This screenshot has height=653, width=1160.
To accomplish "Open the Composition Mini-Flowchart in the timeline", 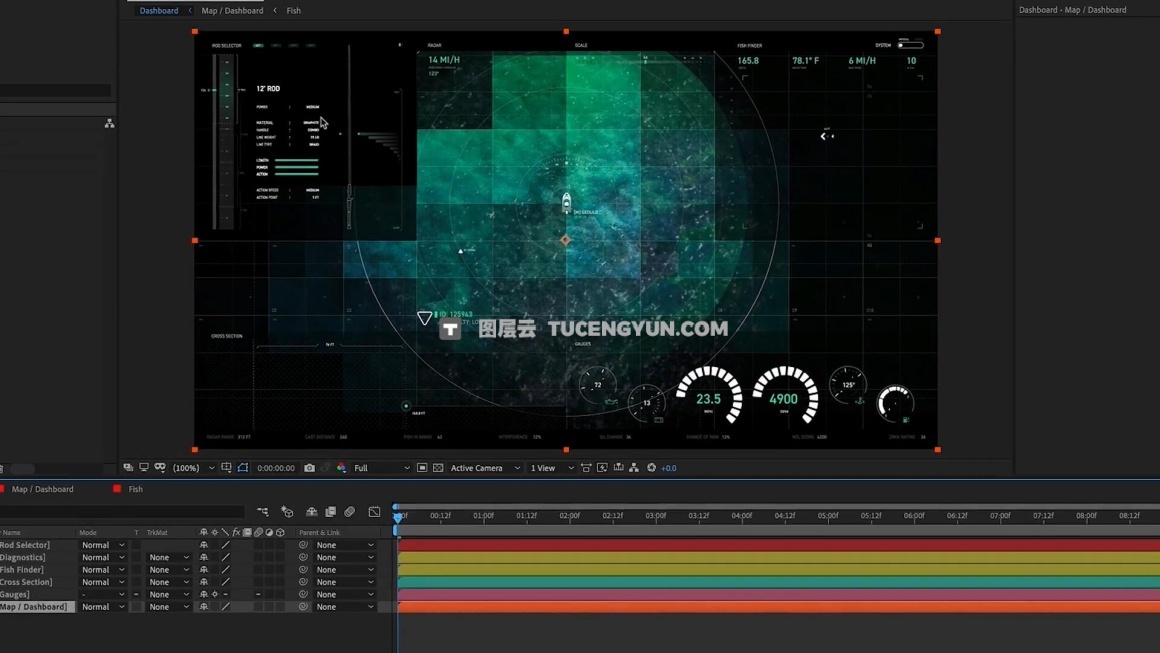I will tap(263, 512).
